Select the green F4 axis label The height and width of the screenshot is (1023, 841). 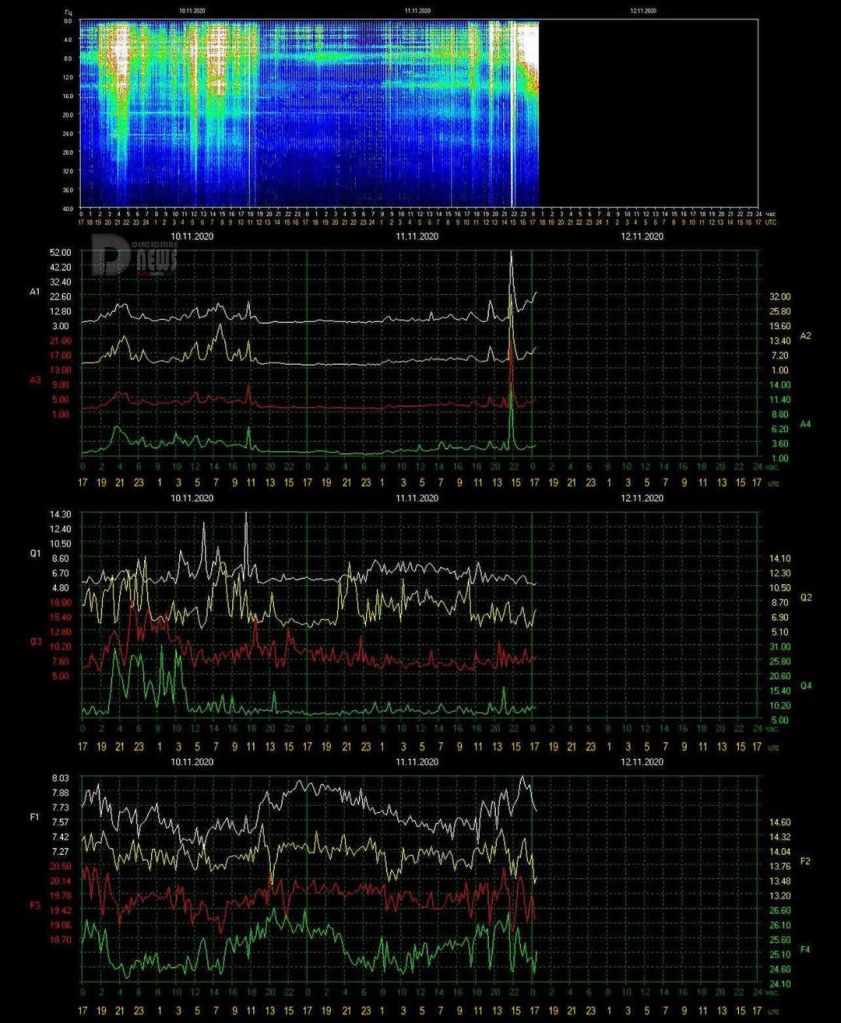click(x=806, y=948)
